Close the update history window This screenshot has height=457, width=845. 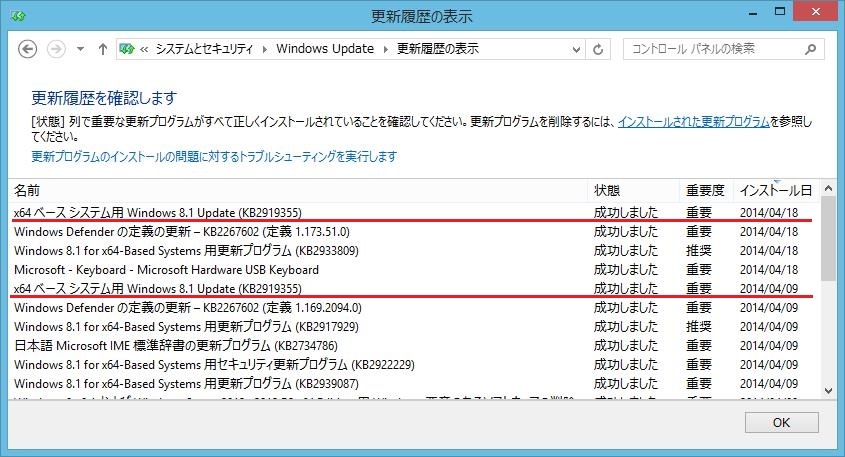pos(815,12)
